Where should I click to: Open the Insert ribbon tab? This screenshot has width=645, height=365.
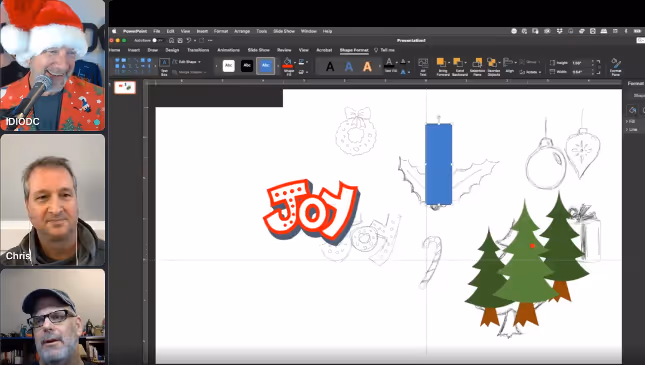[134, 50]
